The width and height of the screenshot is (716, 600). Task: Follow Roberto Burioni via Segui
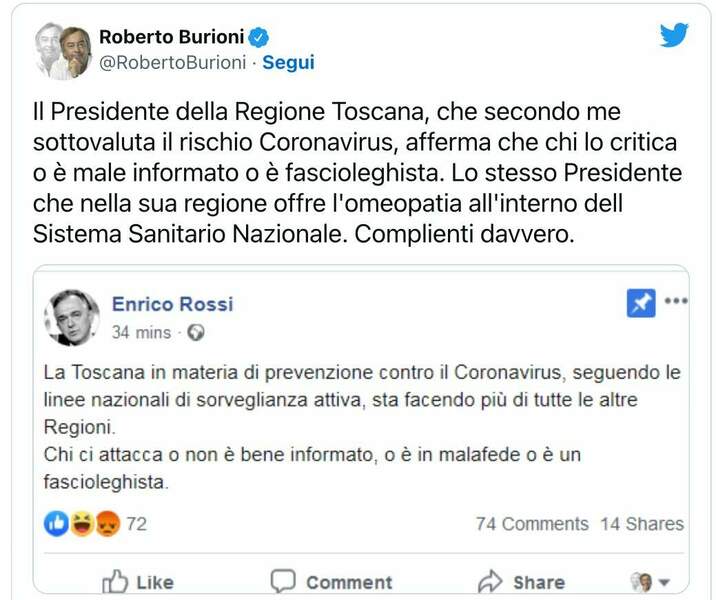(288, 62)
